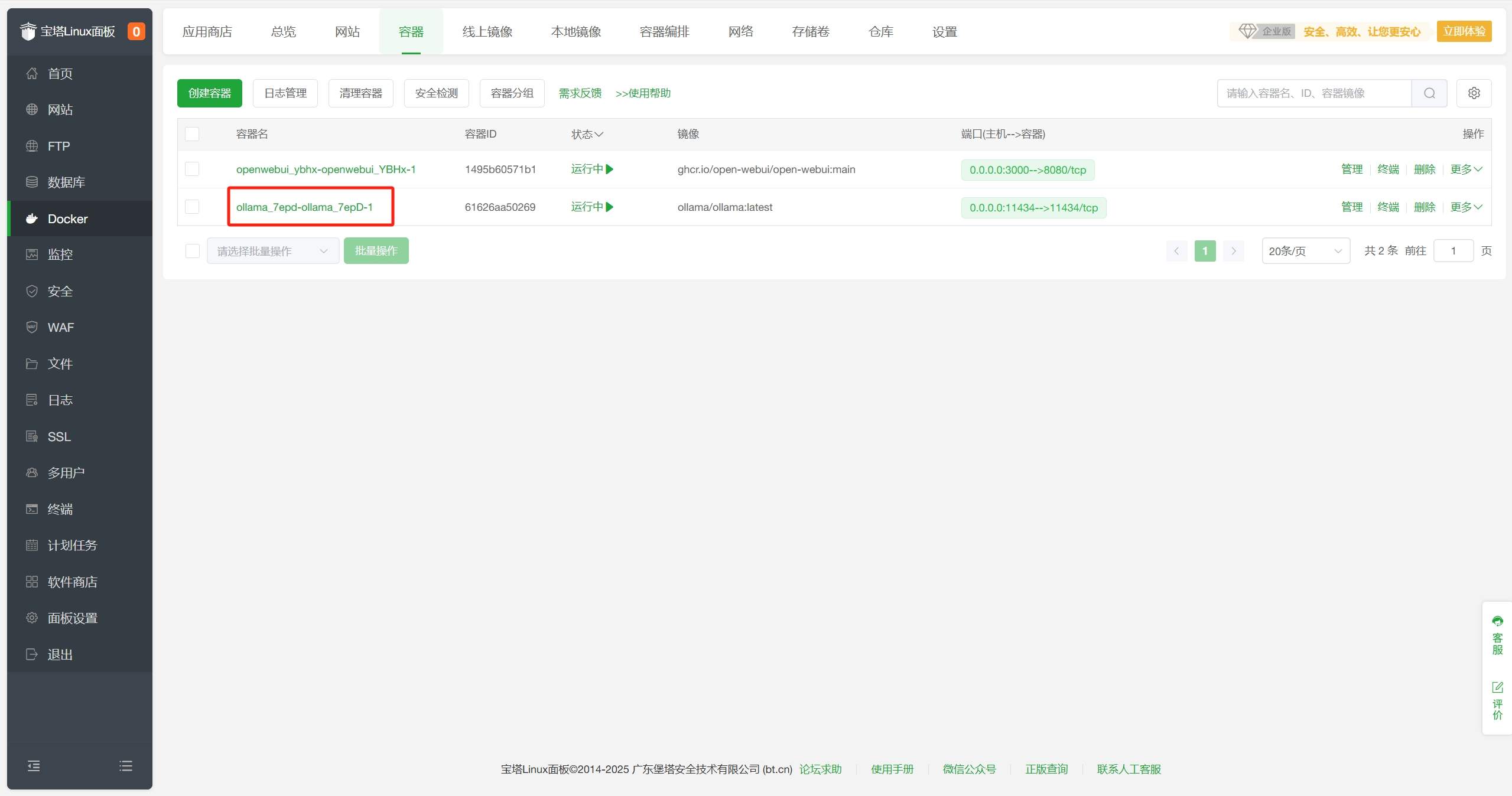Open >>使用帮助 link

point(643,93)
